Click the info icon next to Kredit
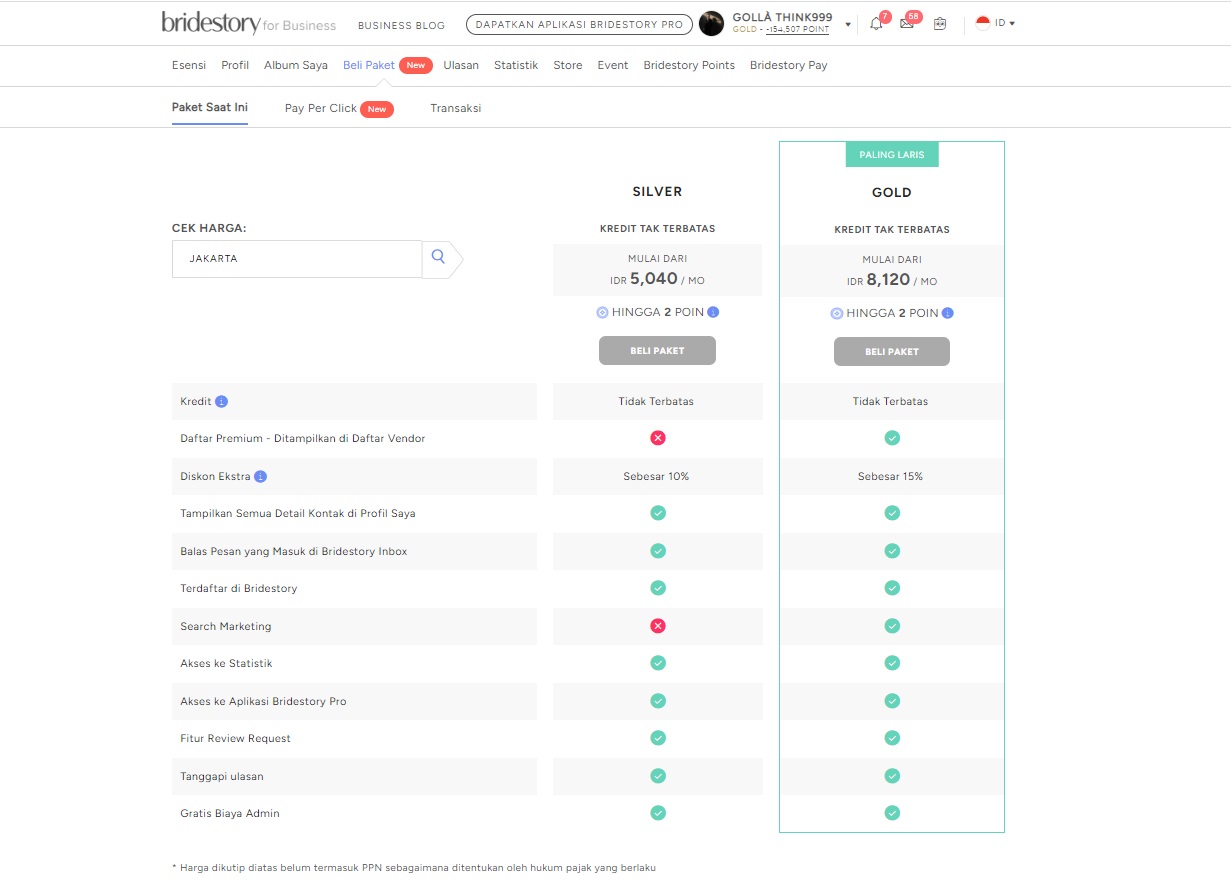Viewport: 1231px width, 895px height. (222, 401)
